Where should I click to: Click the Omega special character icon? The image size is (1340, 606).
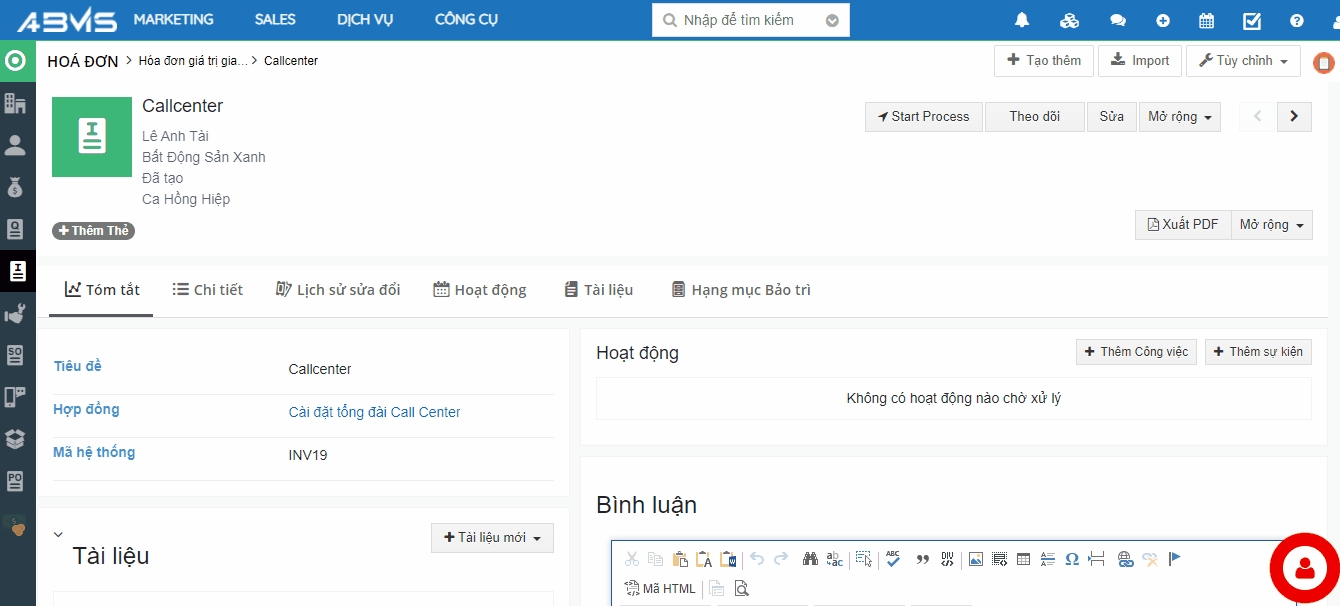[1071, 559]
